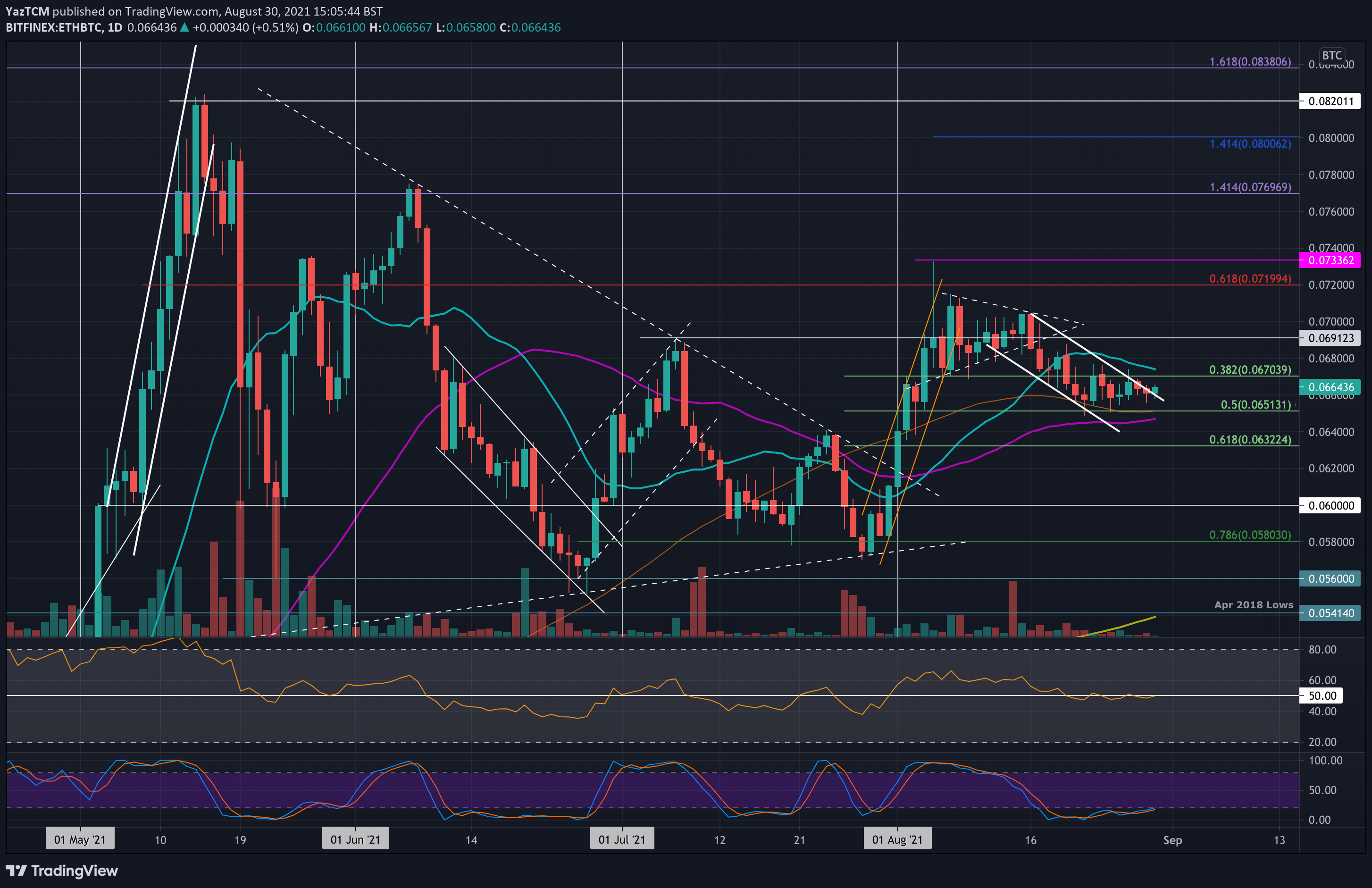Click the 0.069123 price axis label
Image resolution: width=1372 pixels, height=888 pixels.
[1330, 338]
